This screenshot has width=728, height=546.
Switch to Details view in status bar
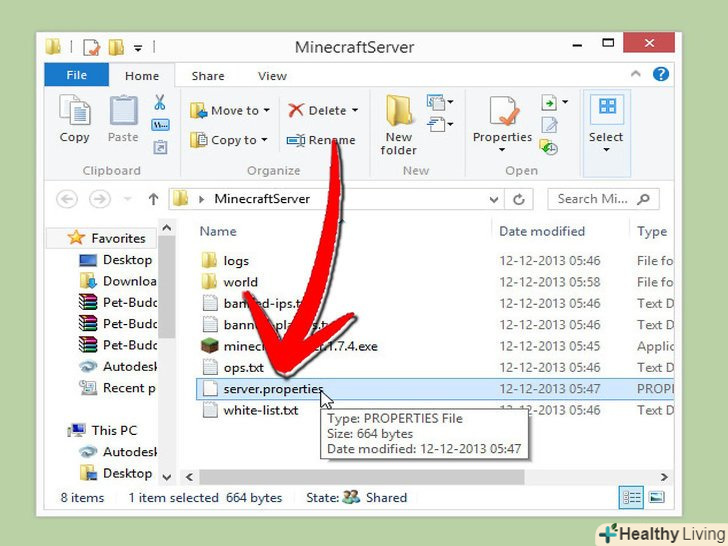point(631,497)
